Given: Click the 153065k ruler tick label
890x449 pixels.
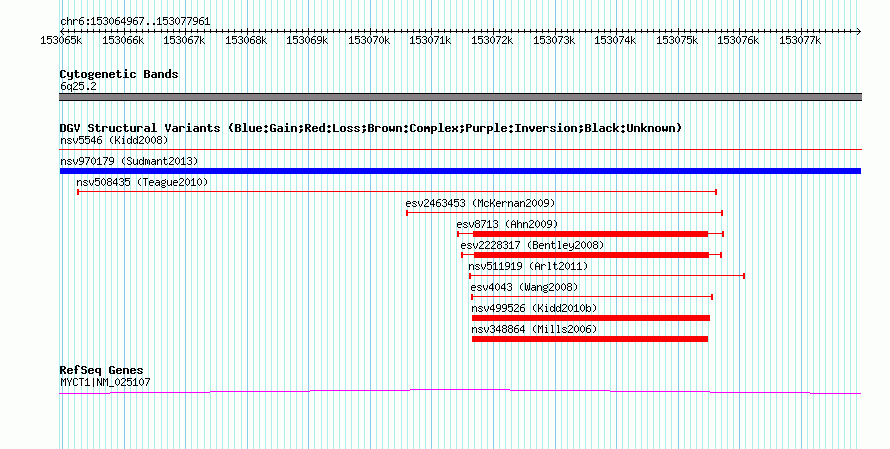Looking at the screenshot, I should tap(61, 41).
